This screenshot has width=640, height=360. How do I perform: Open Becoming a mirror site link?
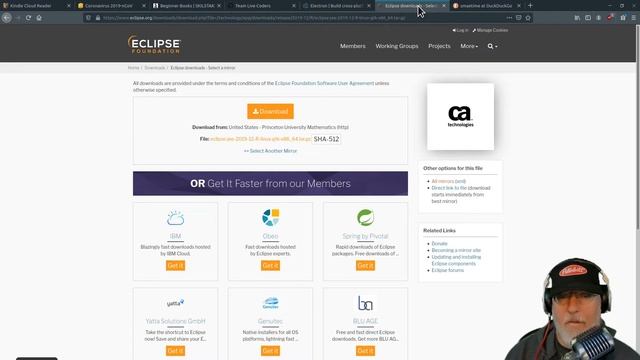click(x=456, y=250)
